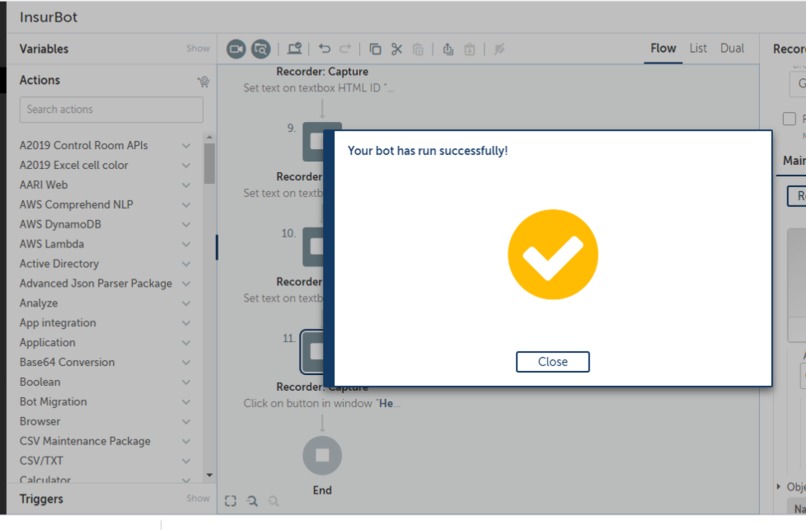The image size is (806, 530).
Task: Fit flow to screen icon
Action: [231, 501]
